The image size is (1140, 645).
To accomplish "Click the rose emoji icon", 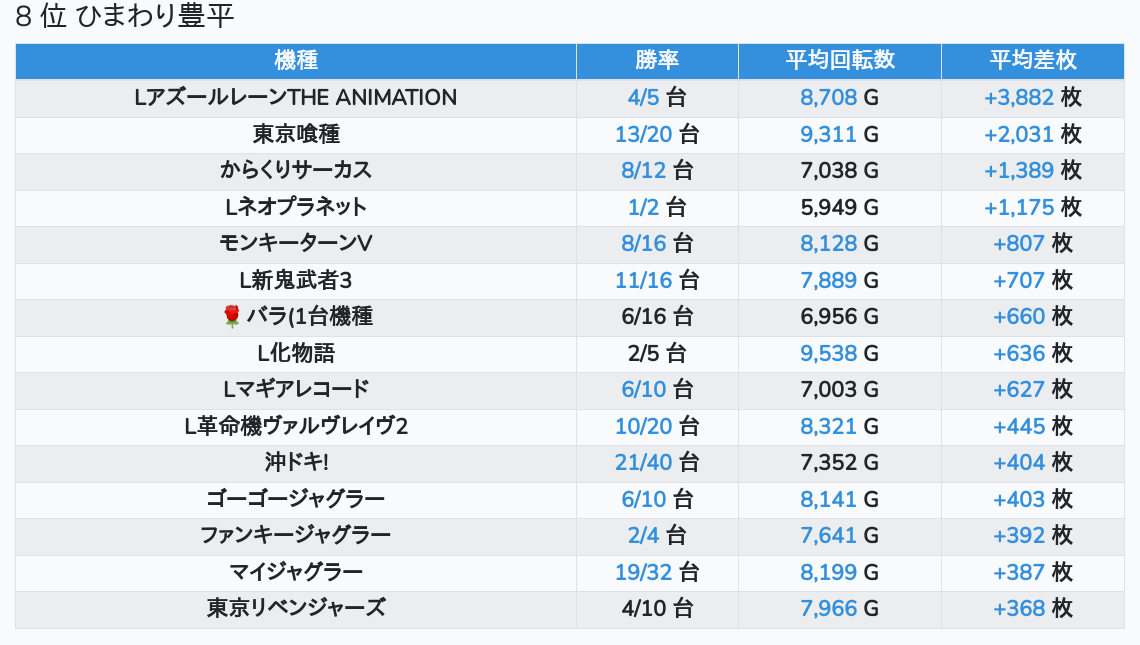I will tap(232, 317).
